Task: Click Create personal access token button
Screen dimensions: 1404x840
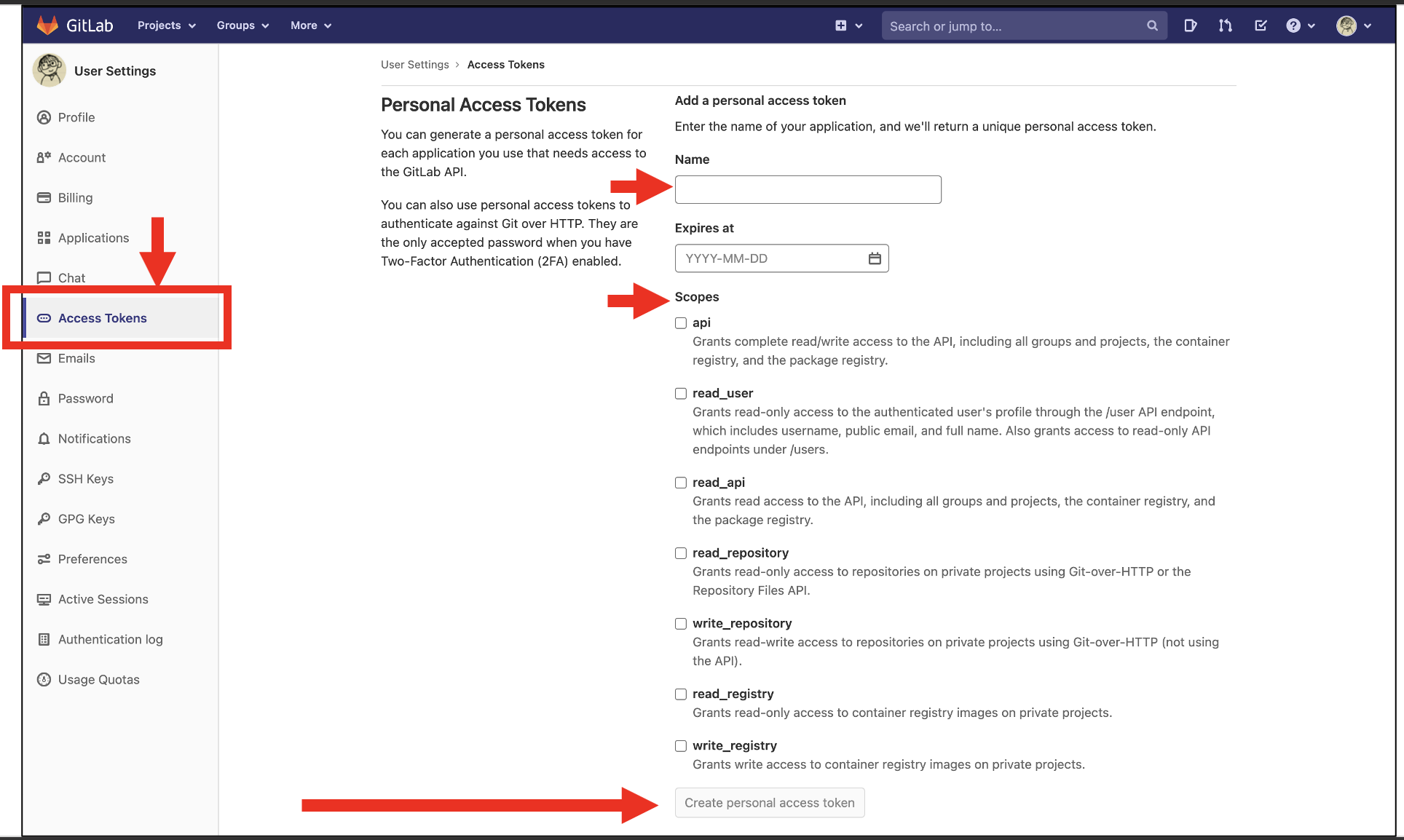Action: point(770,803)
